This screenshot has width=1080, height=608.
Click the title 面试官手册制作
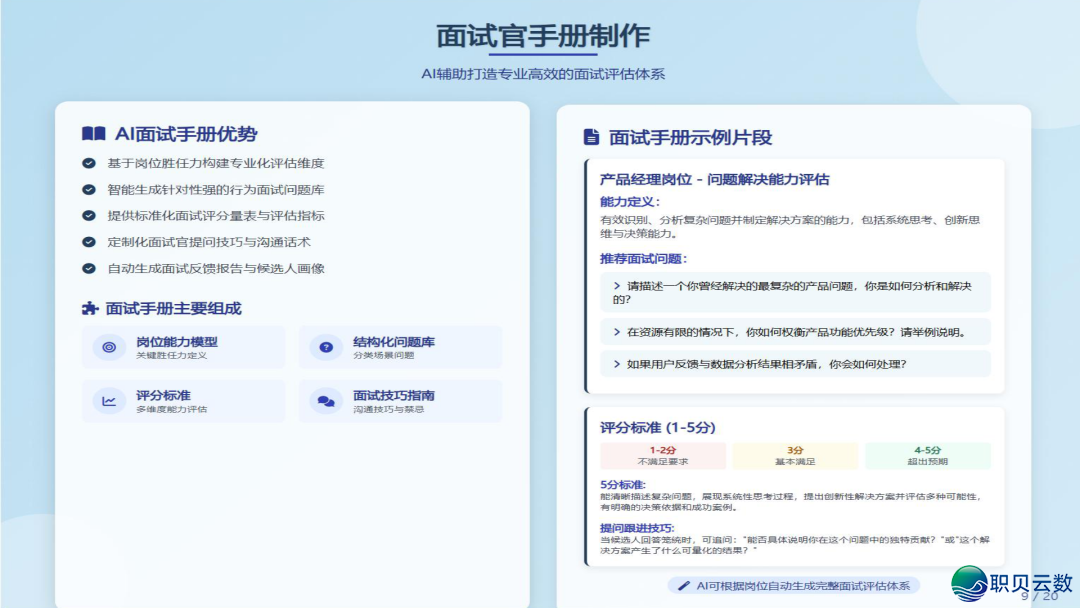pyautogui.click(x=543, y=36)
